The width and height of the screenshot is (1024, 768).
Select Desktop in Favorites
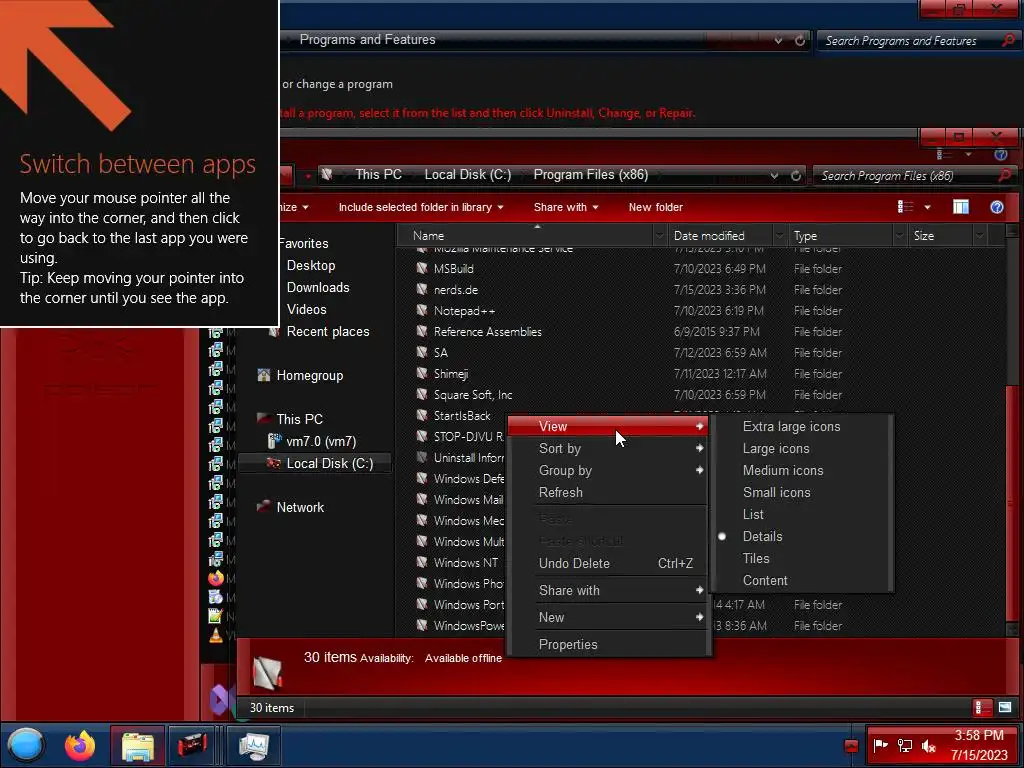(311, 265)
